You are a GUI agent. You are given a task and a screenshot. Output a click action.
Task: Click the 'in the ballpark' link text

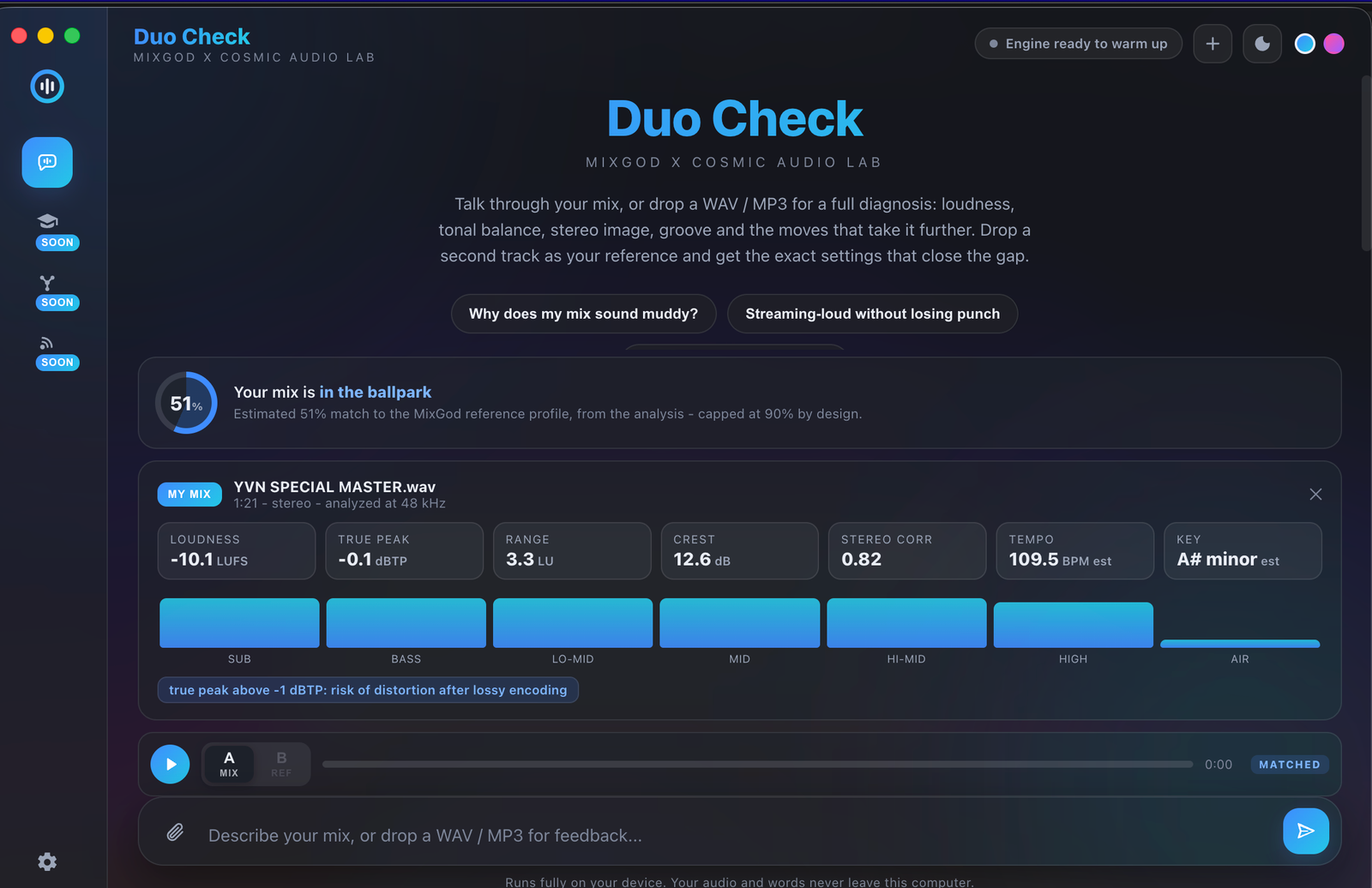(x=376, y=392)
